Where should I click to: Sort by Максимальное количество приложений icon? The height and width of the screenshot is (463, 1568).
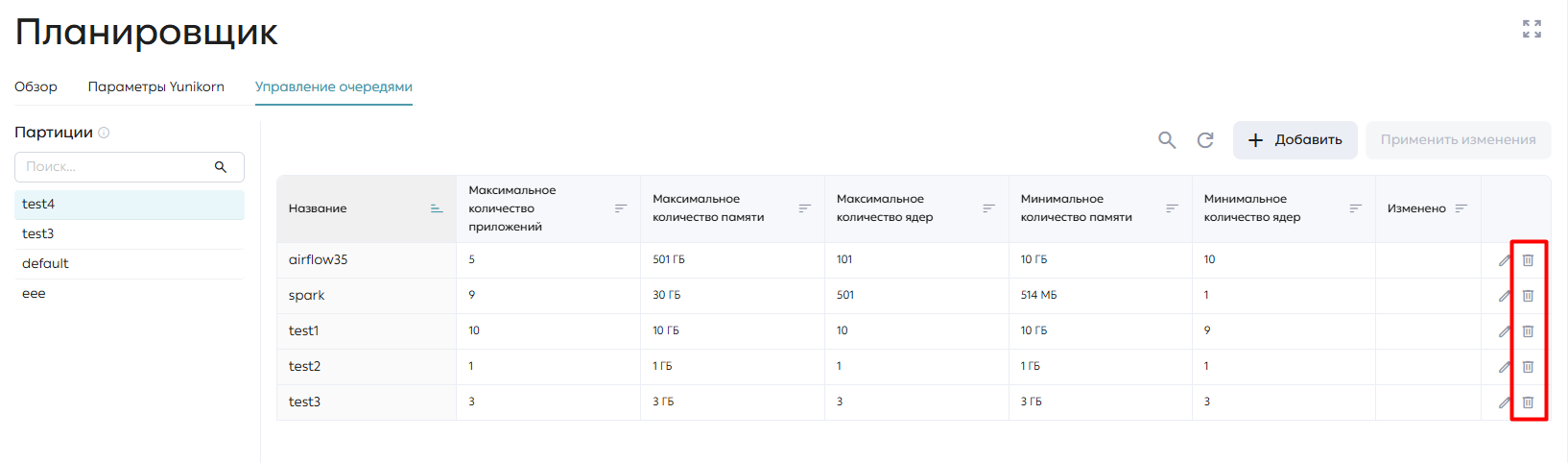(621, 208)
